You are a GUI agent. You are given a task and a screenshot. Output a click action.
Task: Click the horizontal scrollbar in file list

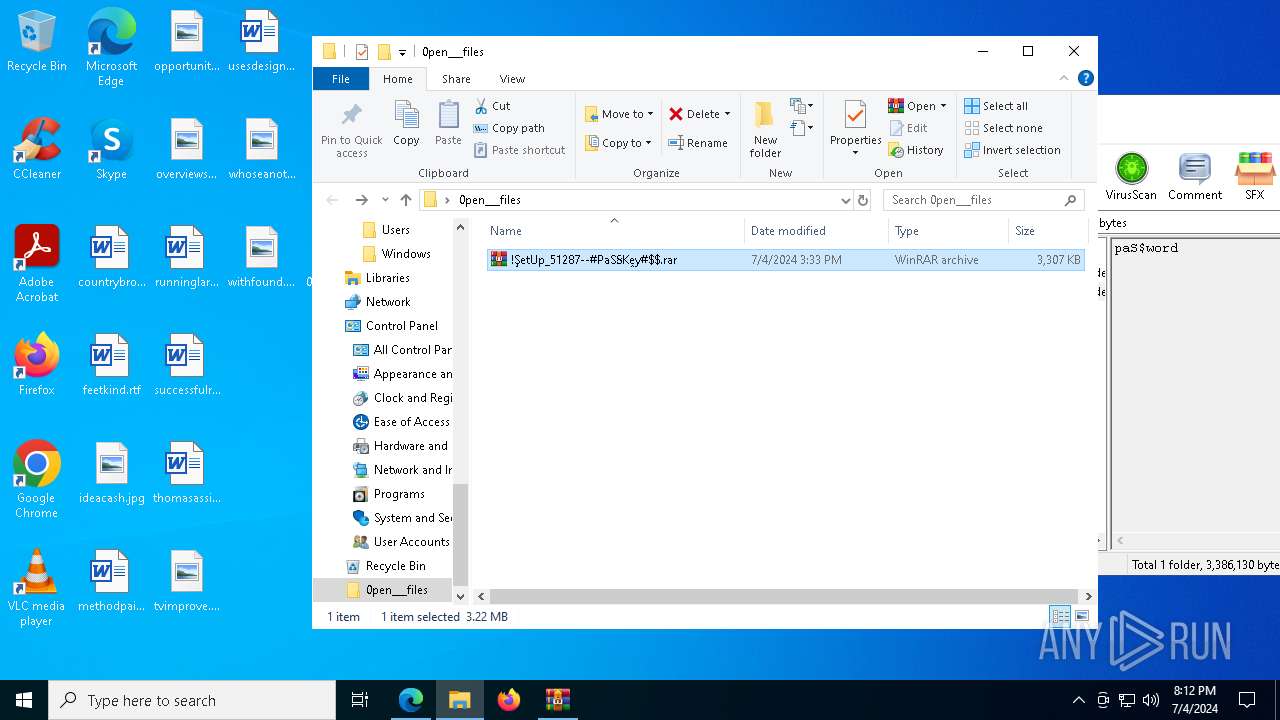tap(783, 596)
